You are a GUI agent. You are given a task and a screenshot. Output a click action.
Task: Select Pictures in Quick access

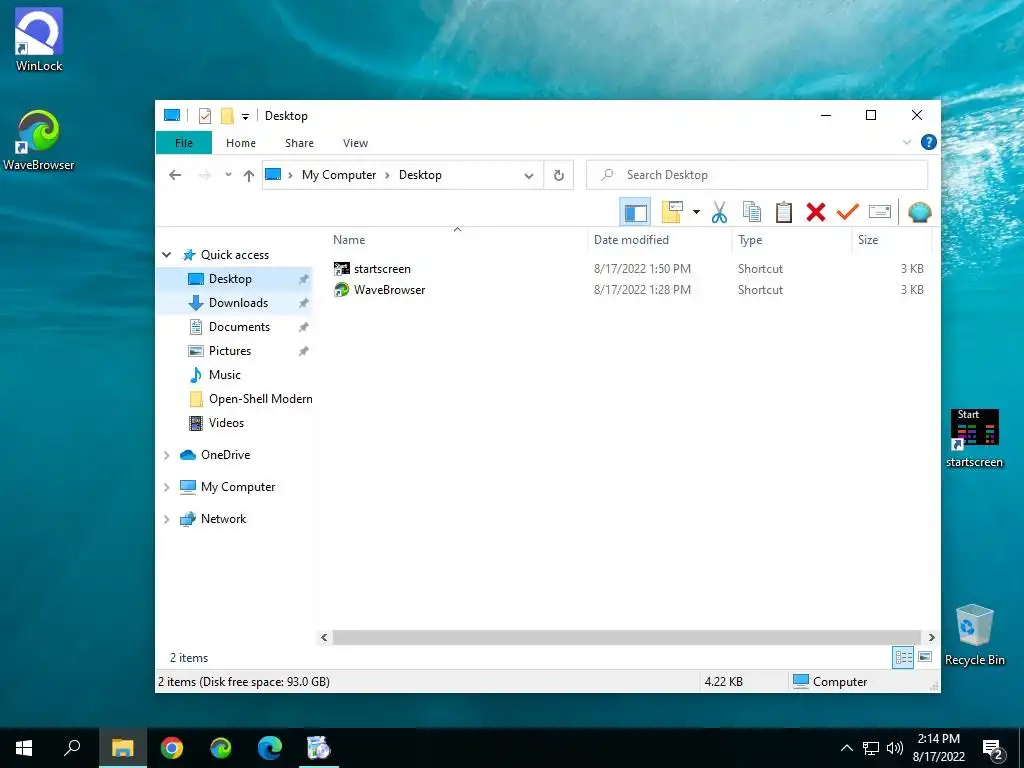point(235,351)
